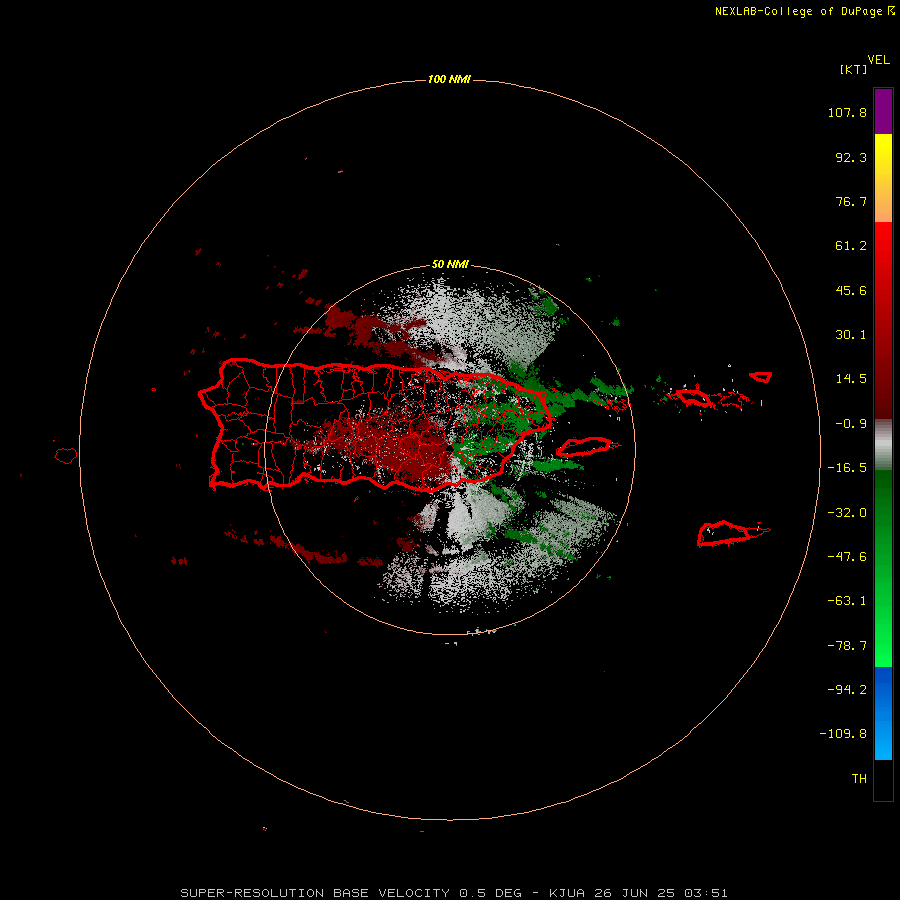Click the -63.1 velocity scale value
Image resolution: width=900 pixels, height=900 pixels.
(847, 601)
